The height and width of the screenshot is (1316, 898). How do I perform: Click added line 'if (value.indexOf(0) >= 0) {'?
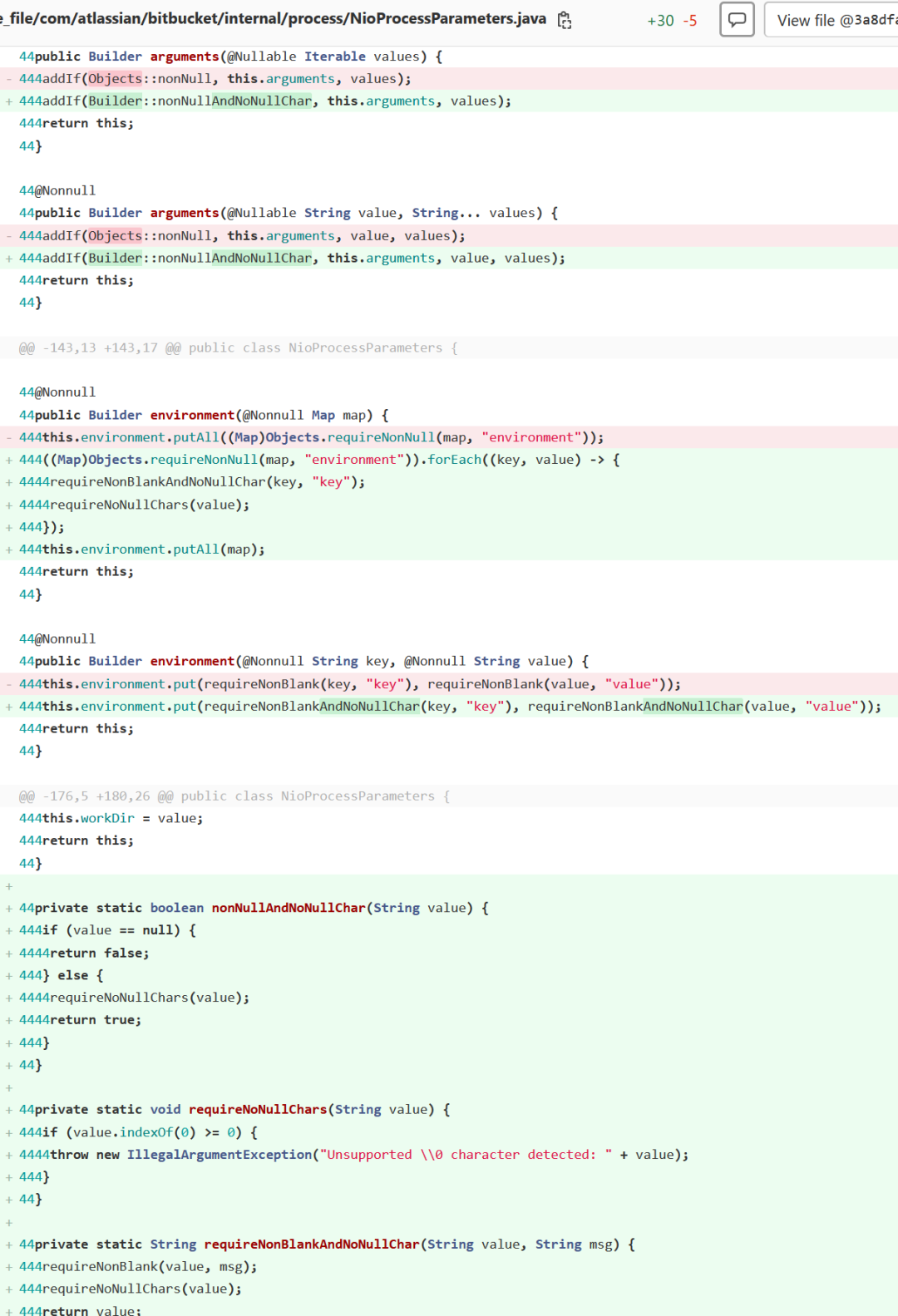(x=449, y=1132)
